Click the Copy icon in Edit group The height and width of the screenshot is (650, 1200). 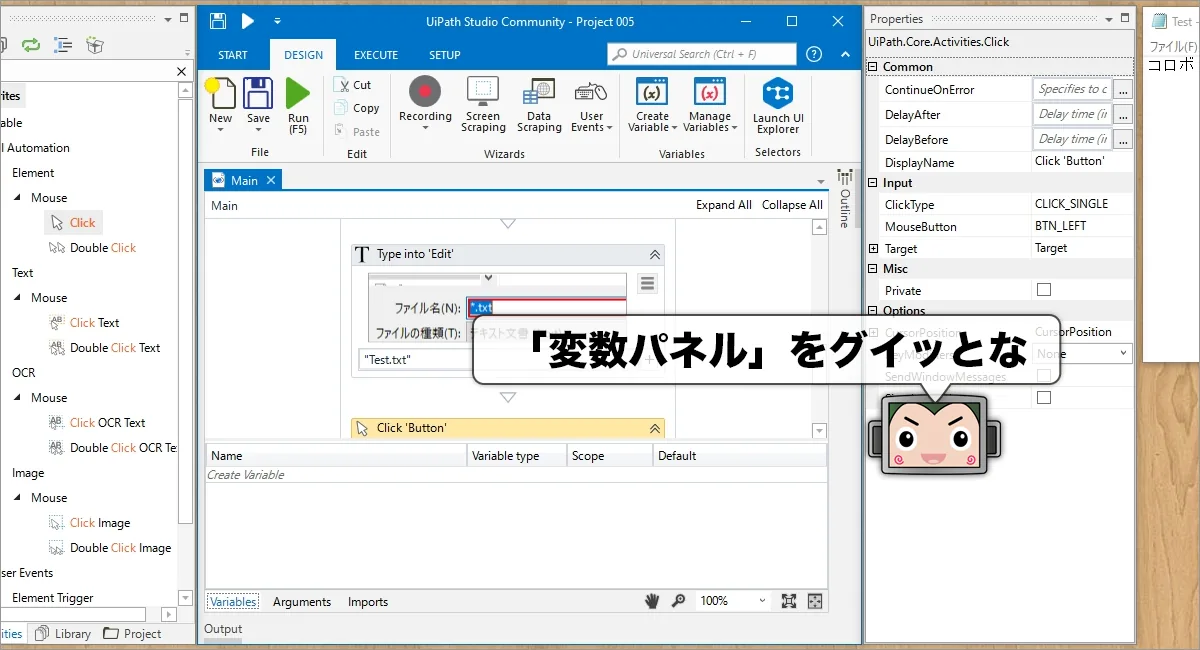click(x=341, y=108)
